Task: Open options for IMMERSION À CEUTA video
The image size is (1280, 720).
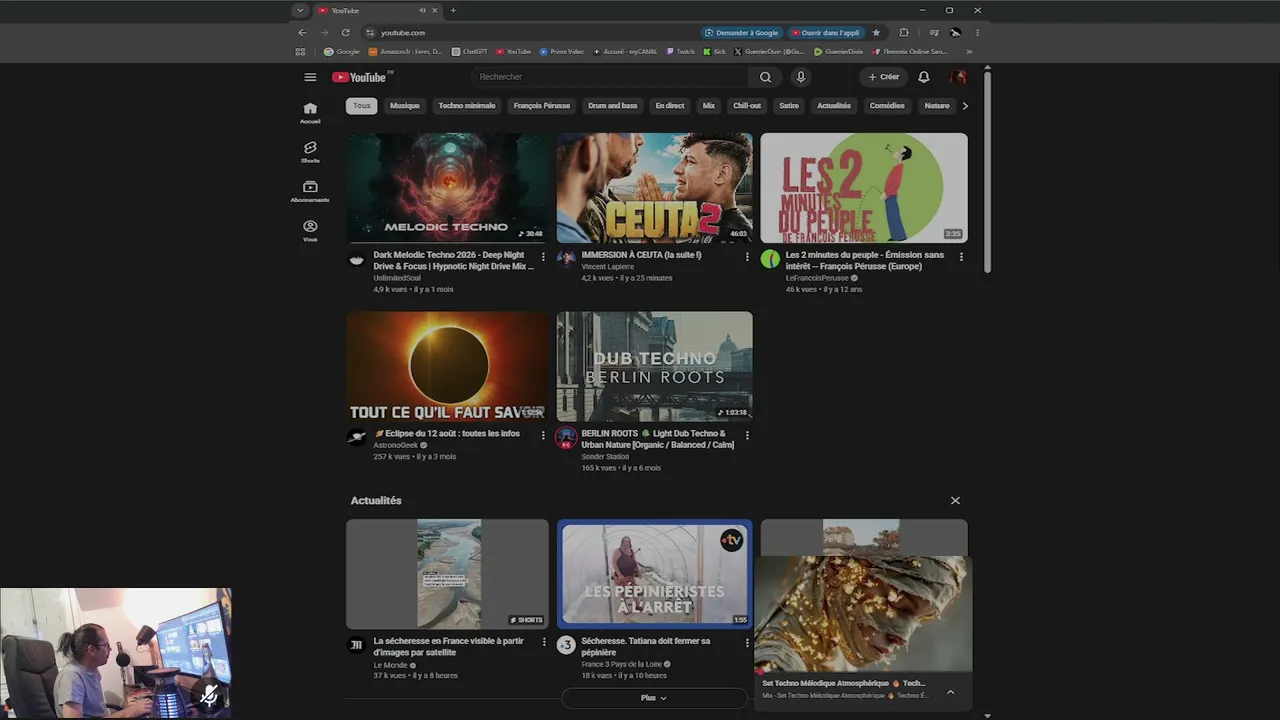Action: click(x=747, y=257)
